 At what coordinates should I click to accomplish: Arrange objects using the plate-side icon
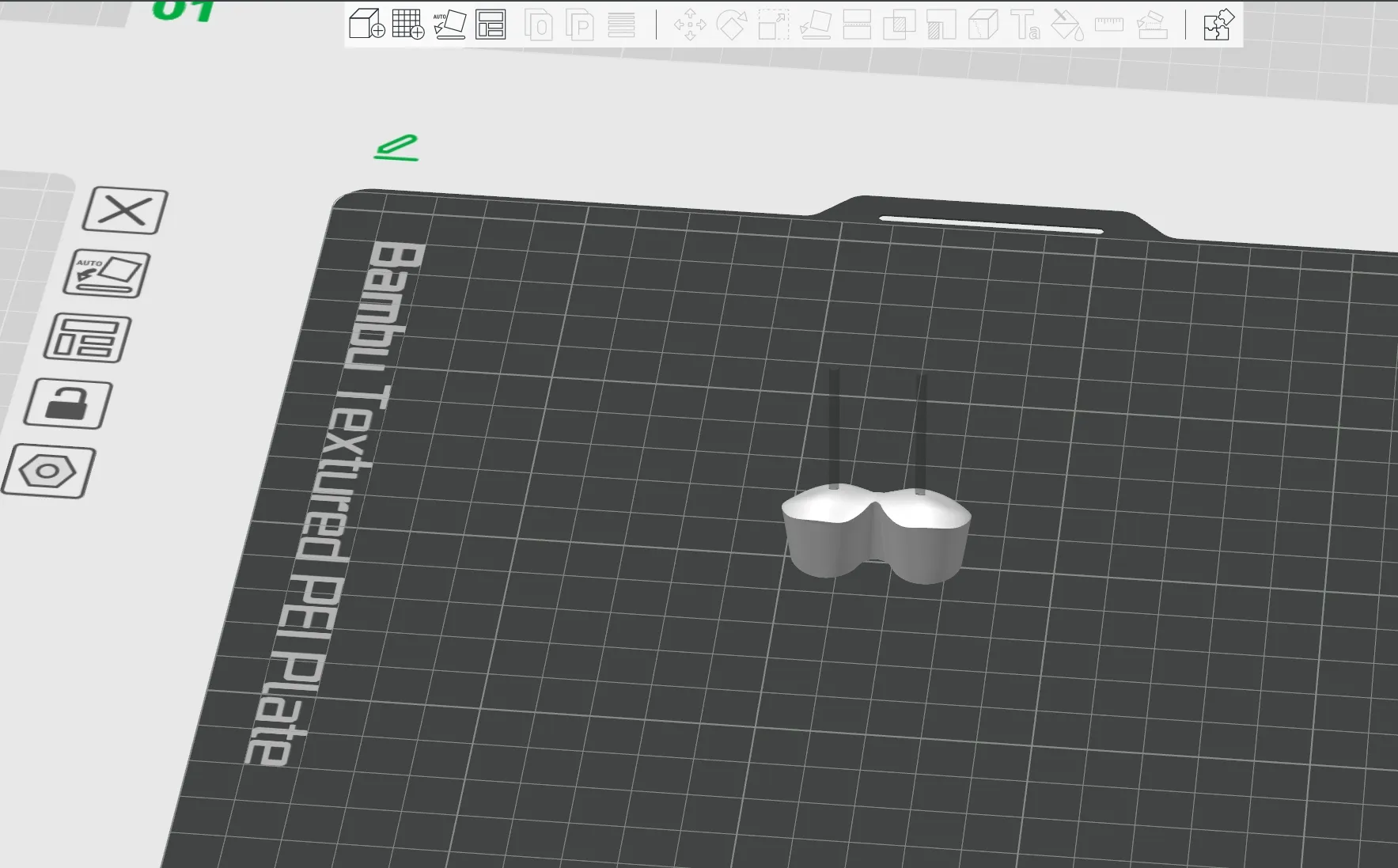tap(88, 338)
